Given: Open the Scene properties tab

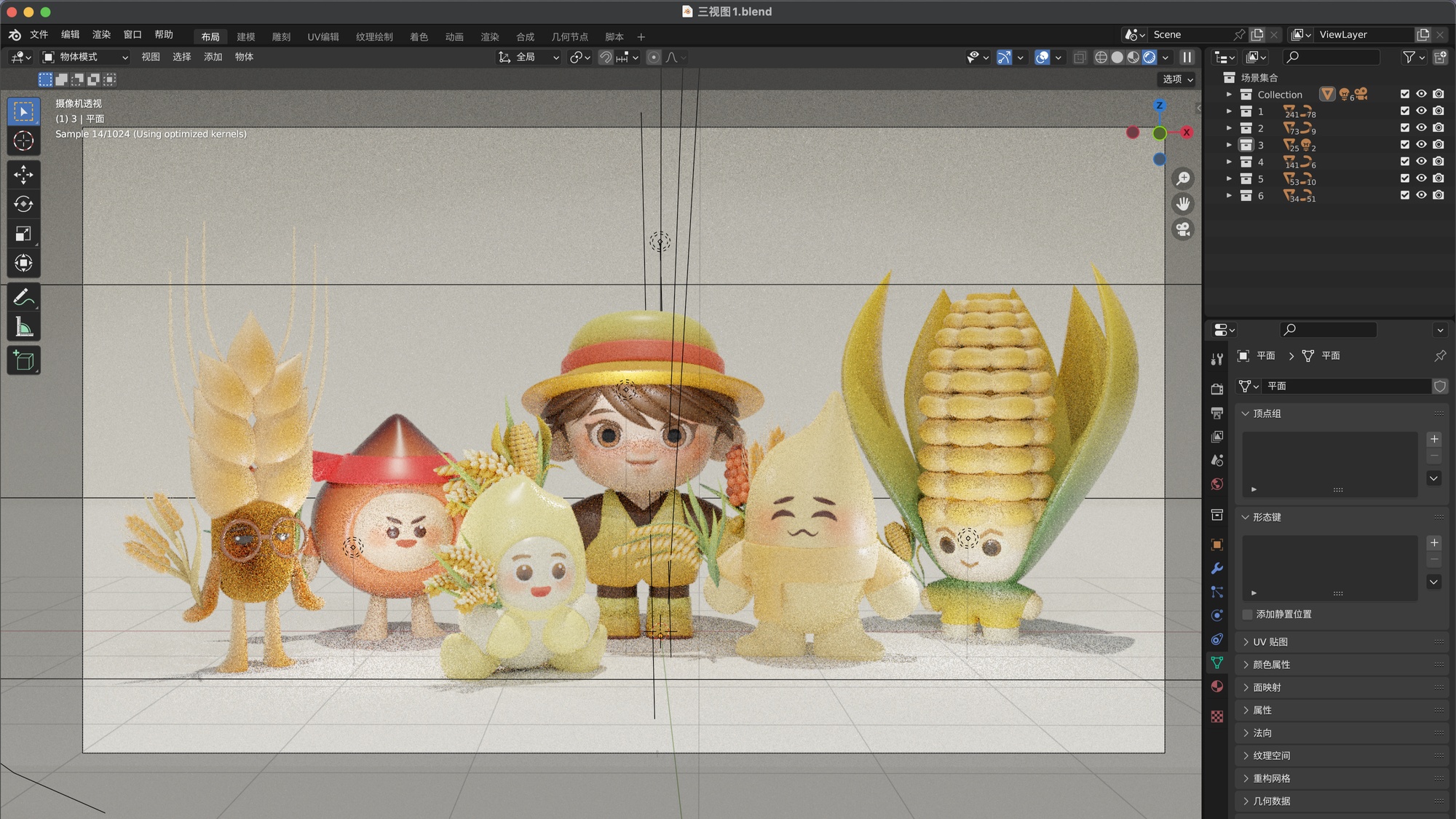Looking at the screenshot, I should click(1216, 460).
